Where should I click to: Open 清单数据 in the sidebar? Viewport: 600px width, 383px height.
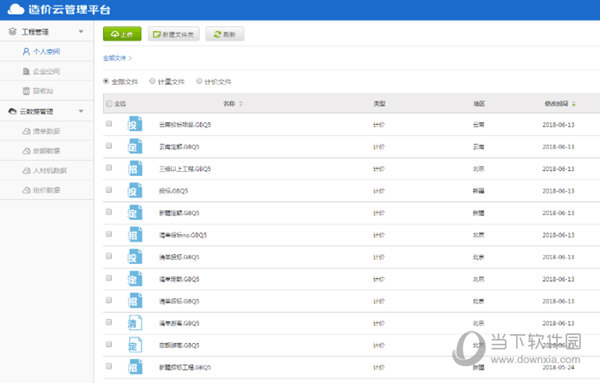coord(46,131)
